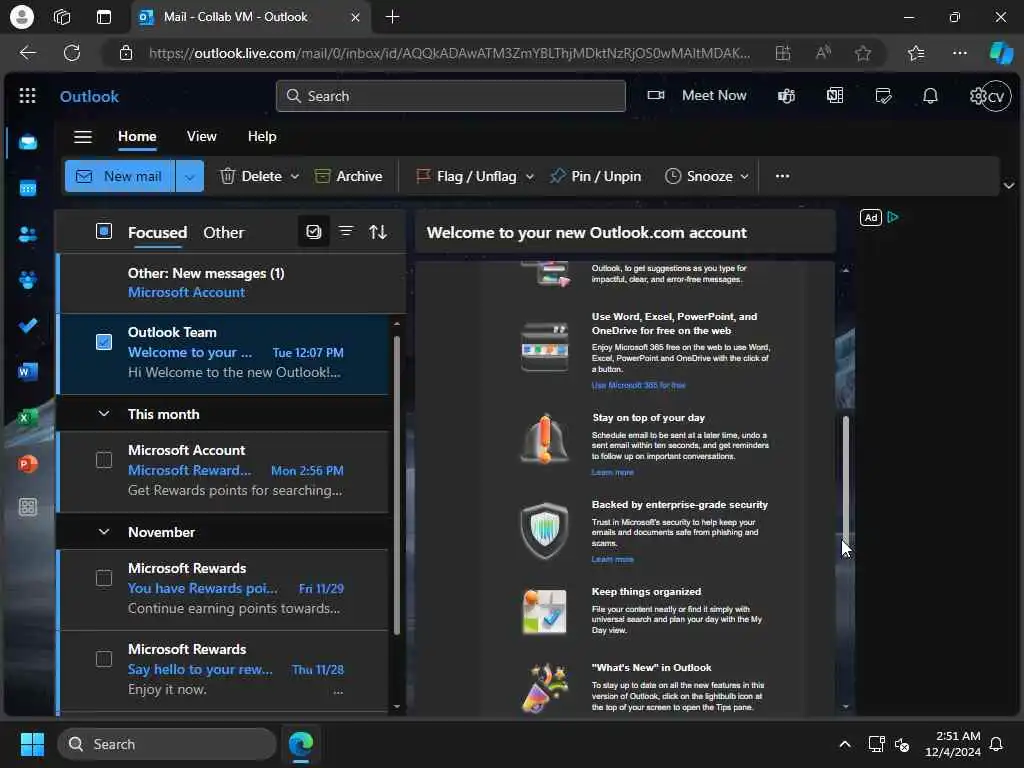Collapse the This month group
Image resolution: width=1024 pixels, height=768 pixels.
[104, 413]
